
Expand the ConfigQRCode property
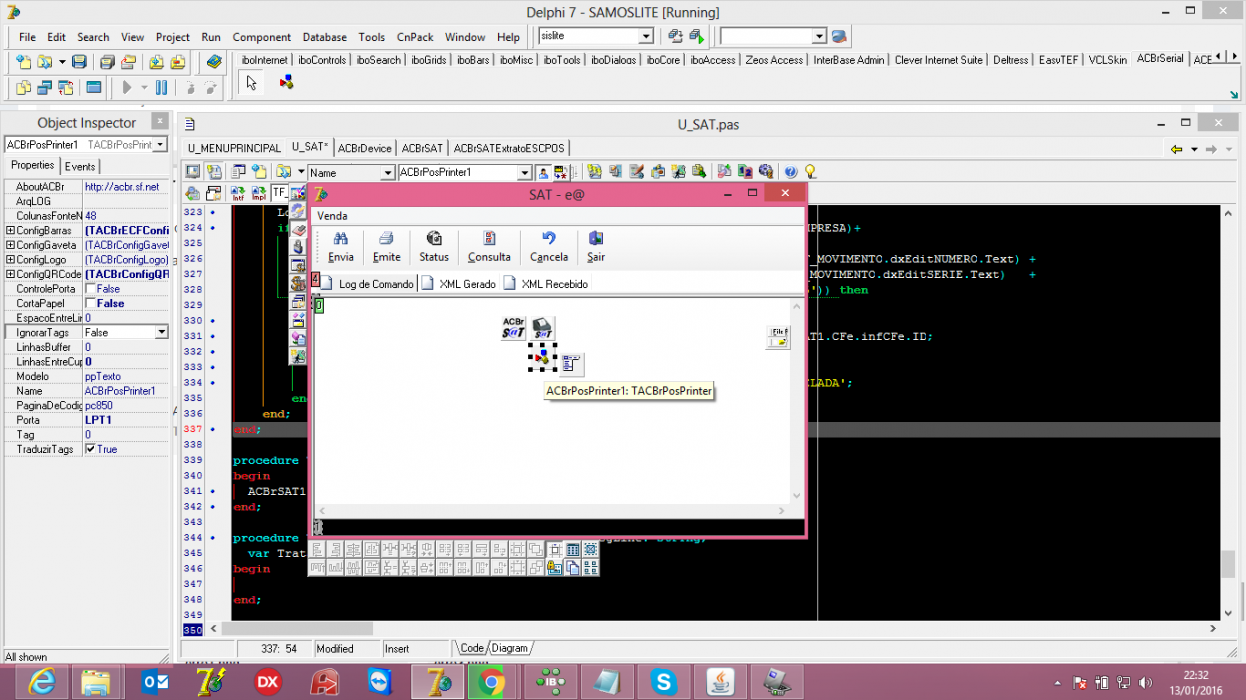tap(10, 274)
